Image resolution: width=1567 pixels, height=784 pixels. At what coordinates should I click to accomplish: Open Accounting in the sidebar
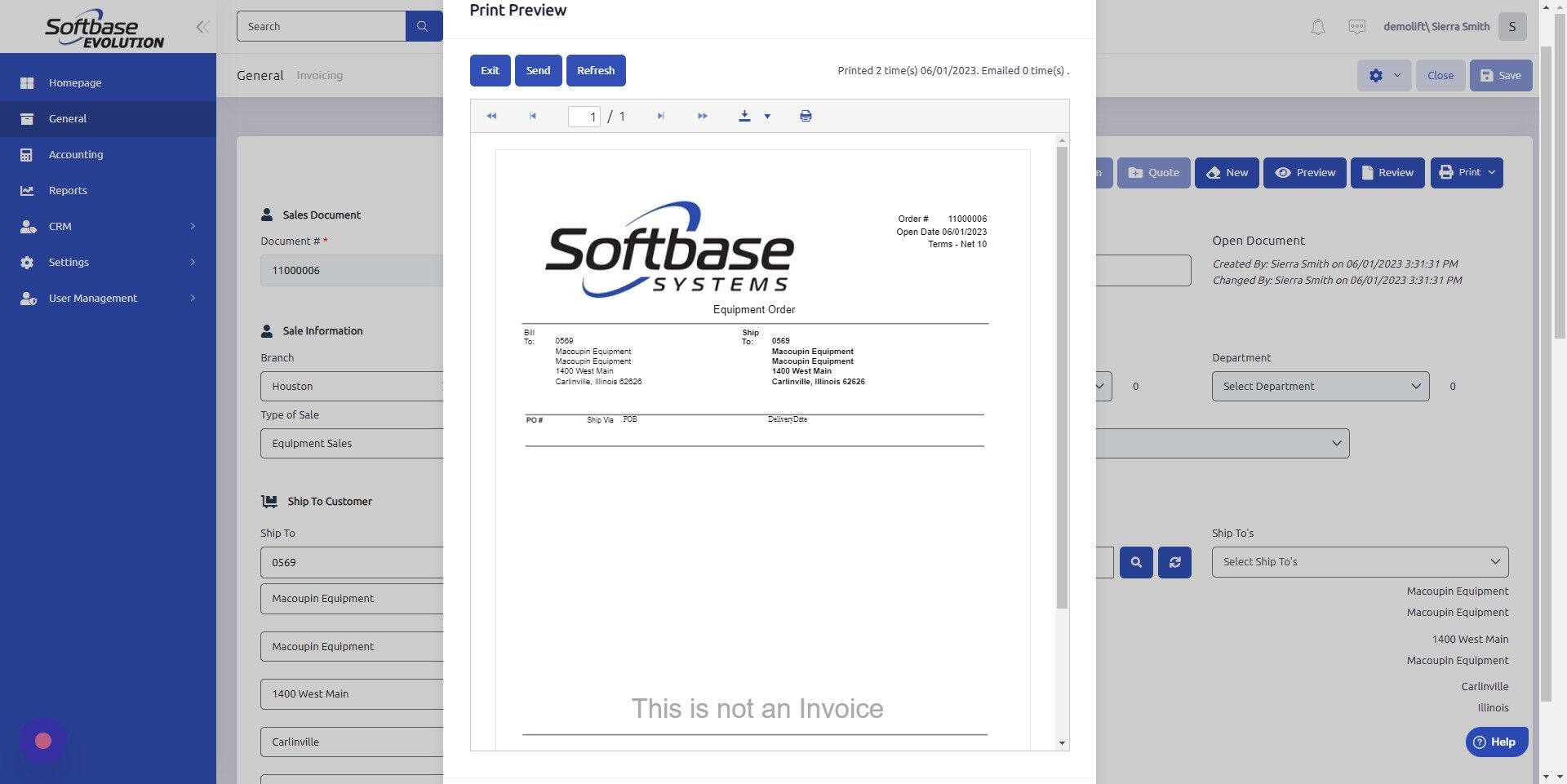(x=108, y=154)
